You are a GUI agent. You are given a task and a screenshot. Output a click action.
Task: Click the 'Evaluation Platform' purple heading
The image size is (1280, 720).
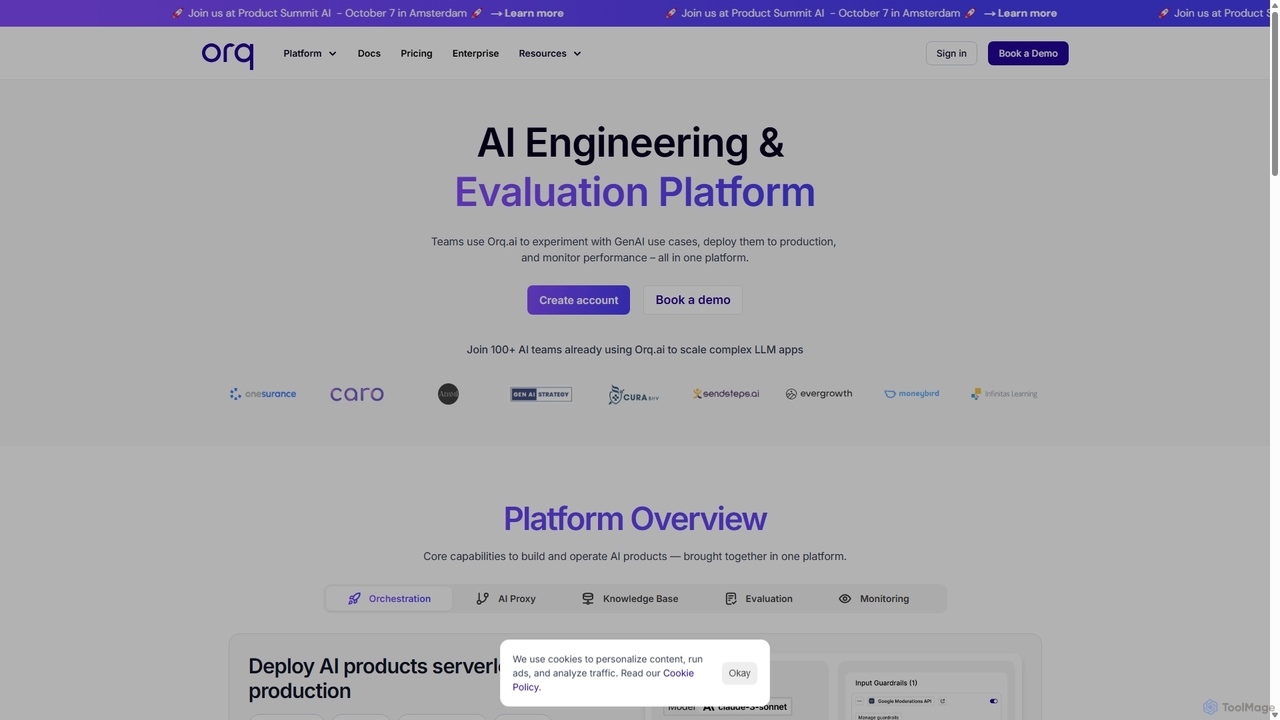click(x=635, y=192)
